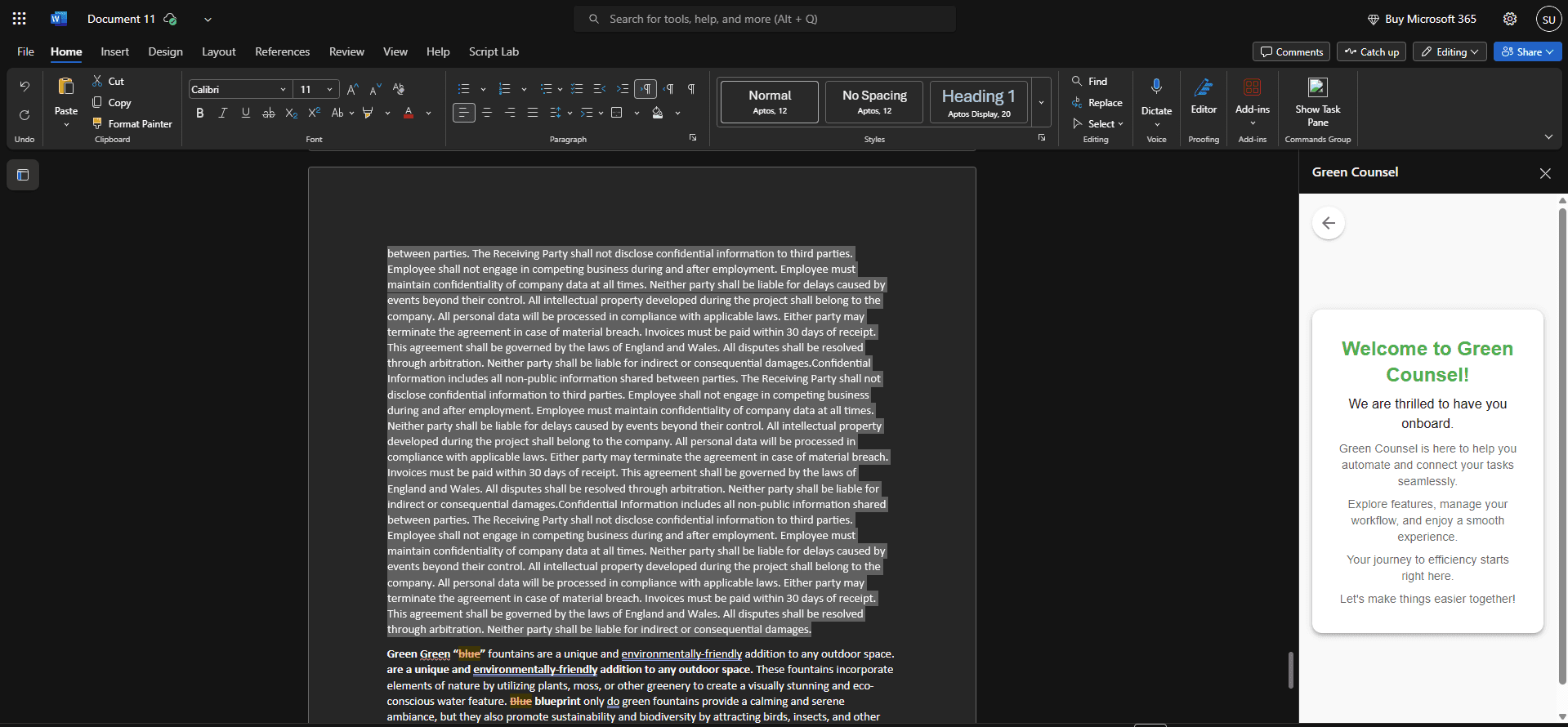Activate the Format Painter
The width and height of the screenshot is (1568, 727).
[132, 124]
